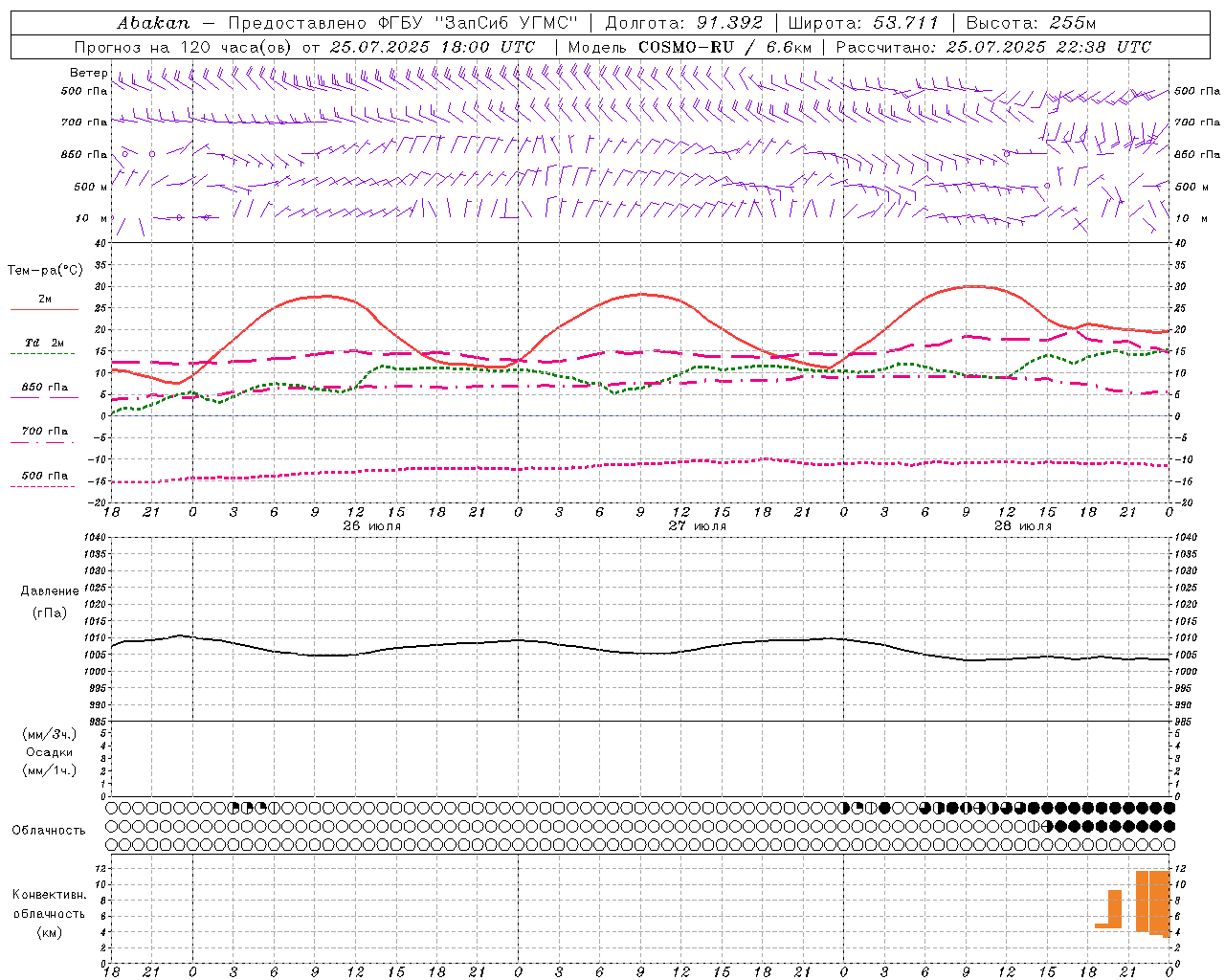Click the '10 м' wind level label on left
The height and width of the screenshot is (980, 1225).
point(92,218)
